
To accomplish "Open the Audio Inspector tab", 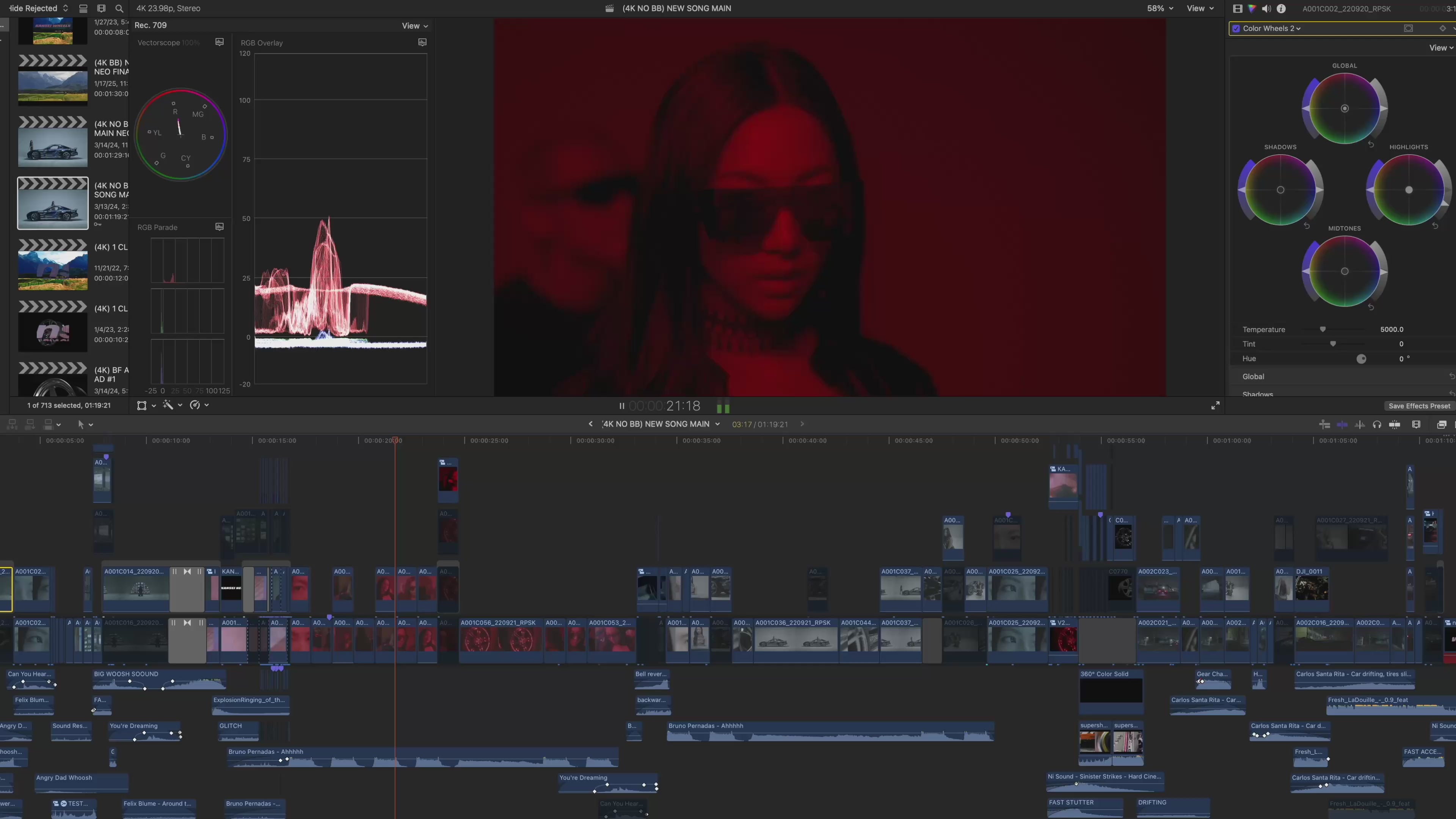I will click(x=1266, y=8).
